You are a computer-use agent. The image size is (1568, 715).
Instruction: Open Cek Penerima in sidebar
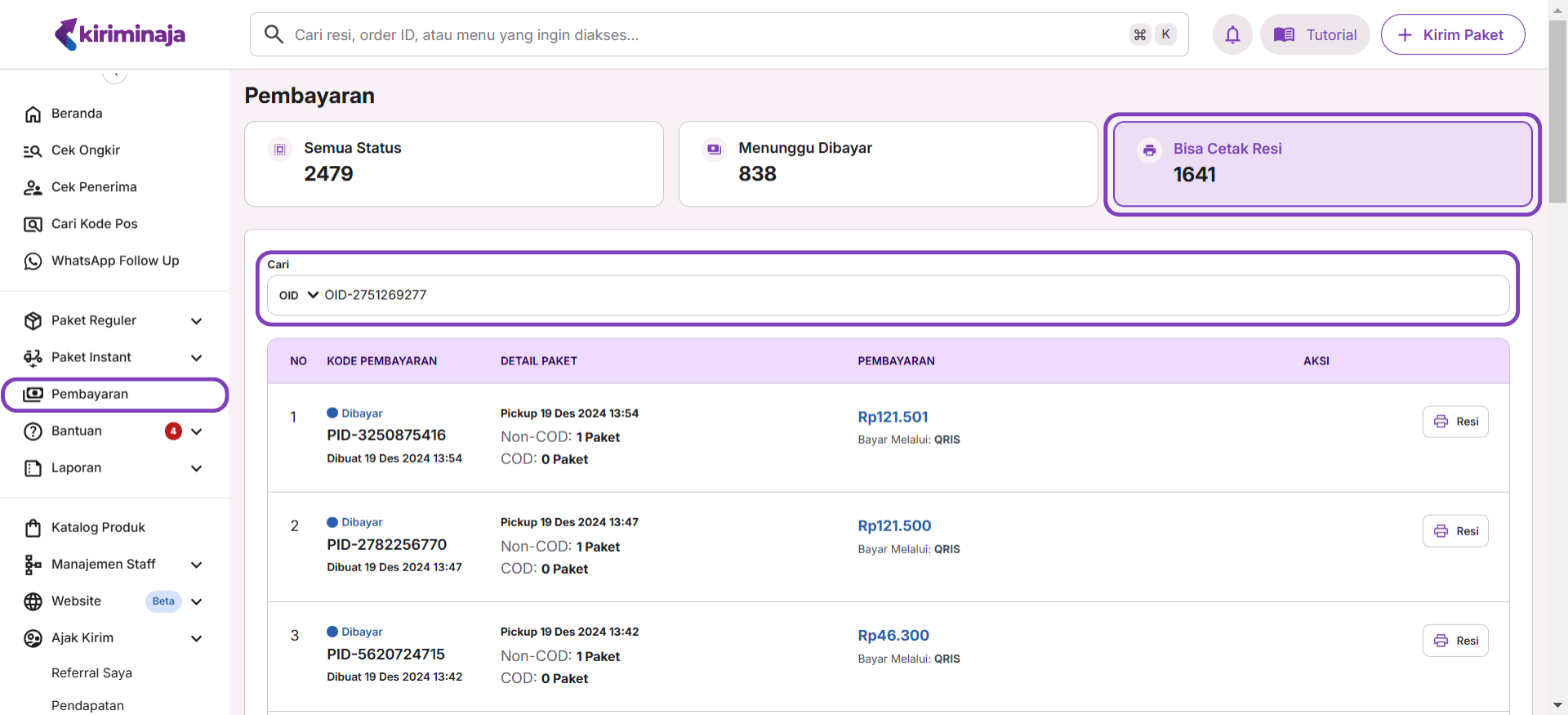click(94, 187)
